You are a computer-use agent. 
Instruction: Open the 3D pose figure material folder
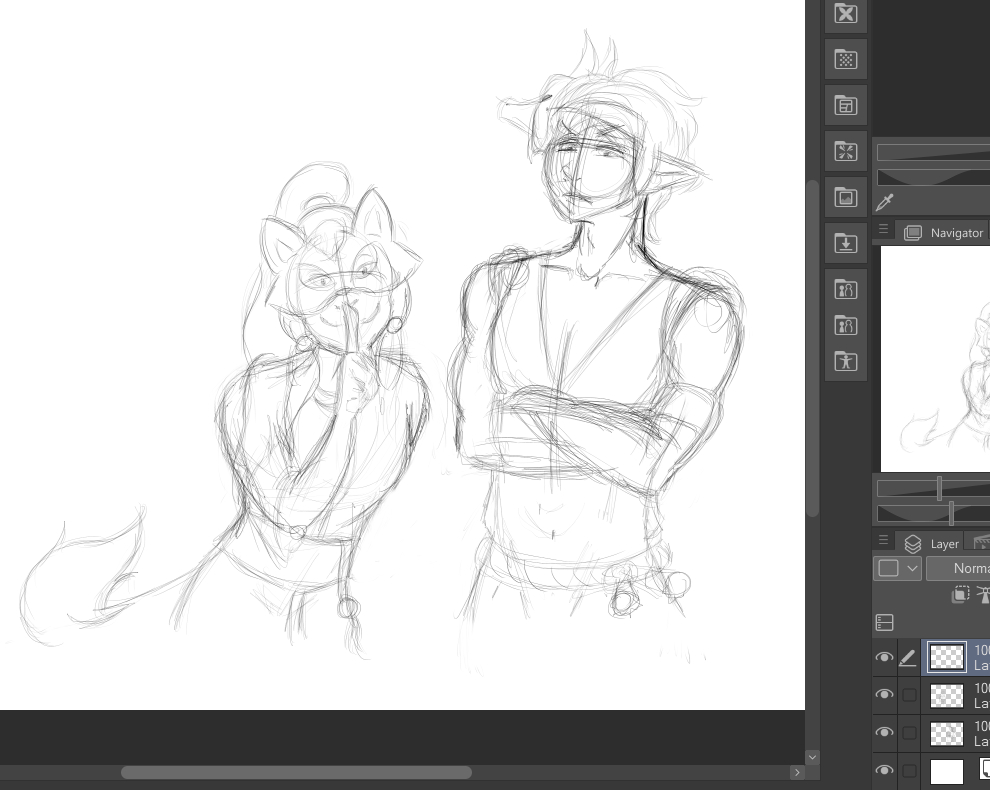[846, 361]
